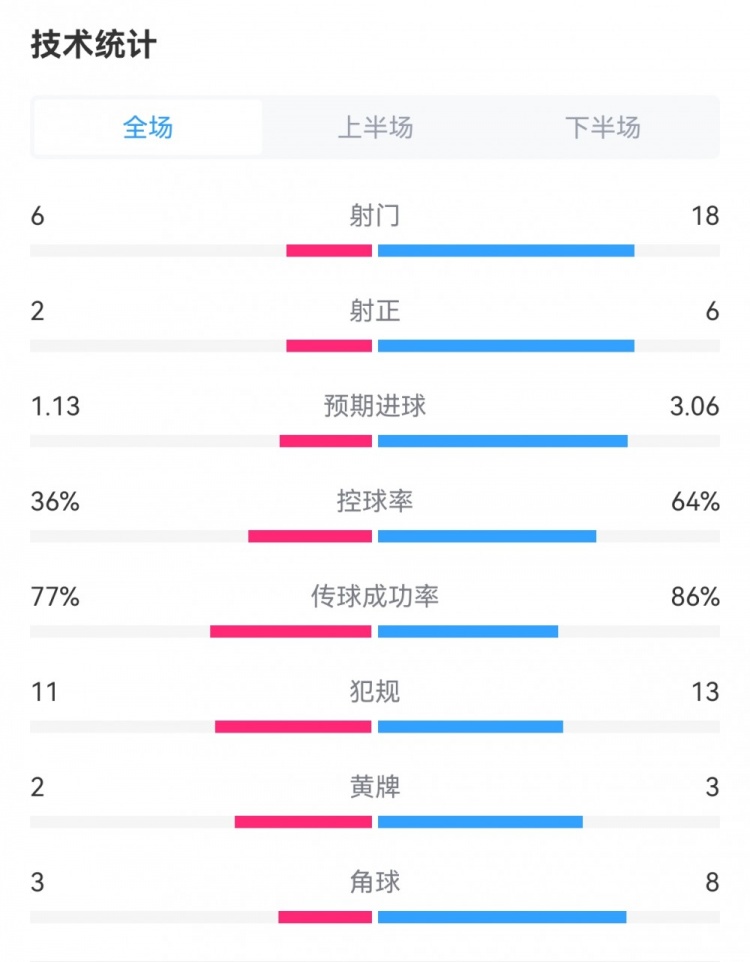The image size is (750, 962).
Task: Open the 上半场 tab
Action: 375,127
